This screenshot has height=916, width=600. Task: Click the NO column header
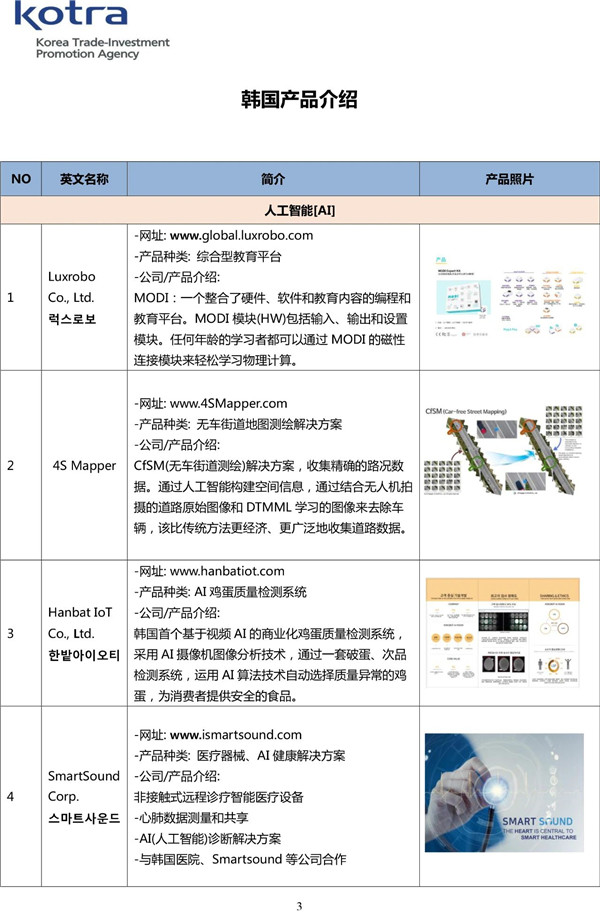[21, 179]
